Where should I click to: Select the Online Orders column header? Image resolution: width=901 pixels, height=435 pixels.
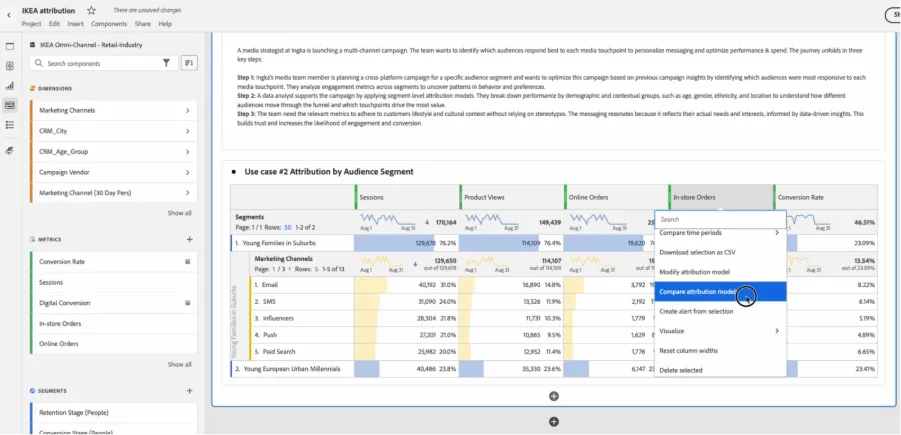pos(616,197)
